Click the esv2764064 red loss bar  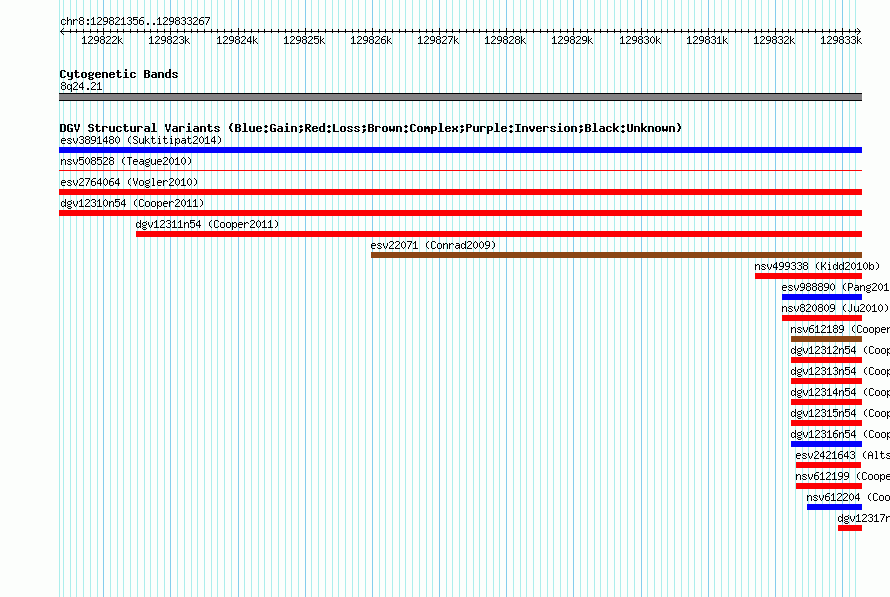coord(460,192)
